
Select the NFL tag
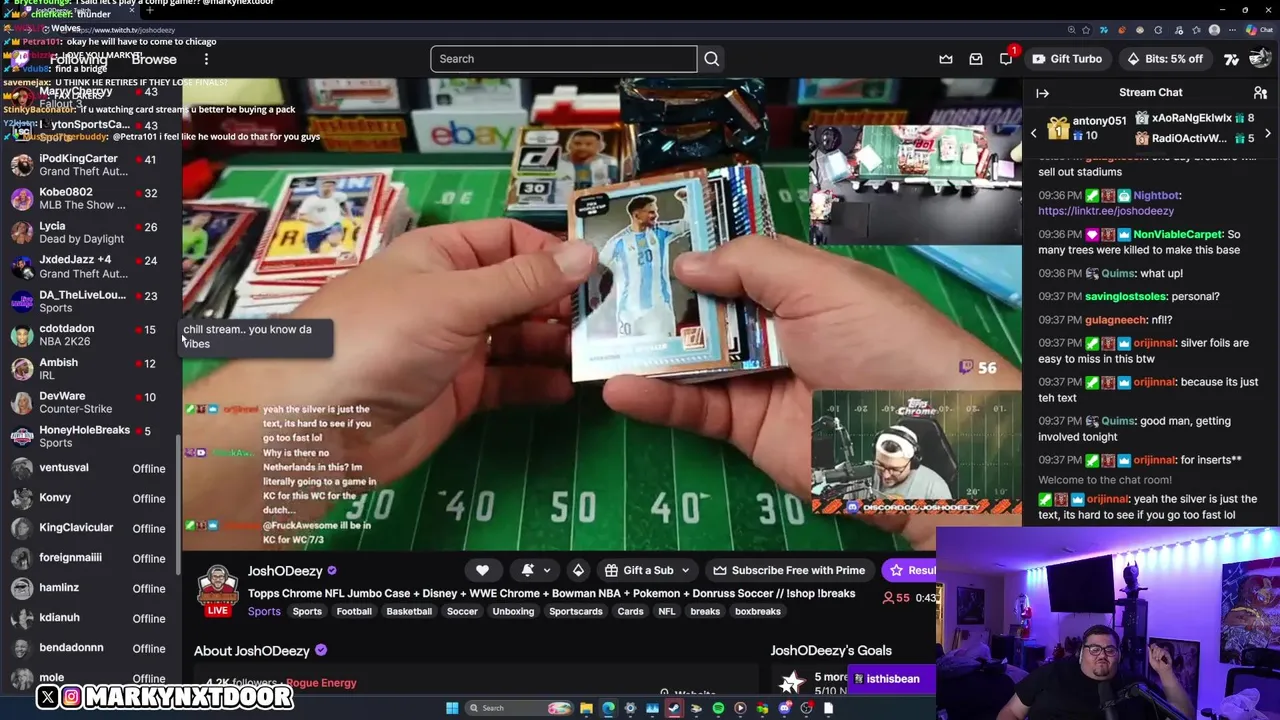pyautogui.click(x=667, y=611)
